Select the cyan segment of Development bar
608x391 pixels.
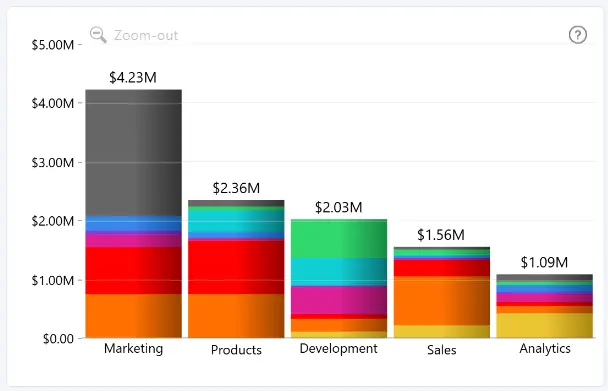click(x=339, y=272)
